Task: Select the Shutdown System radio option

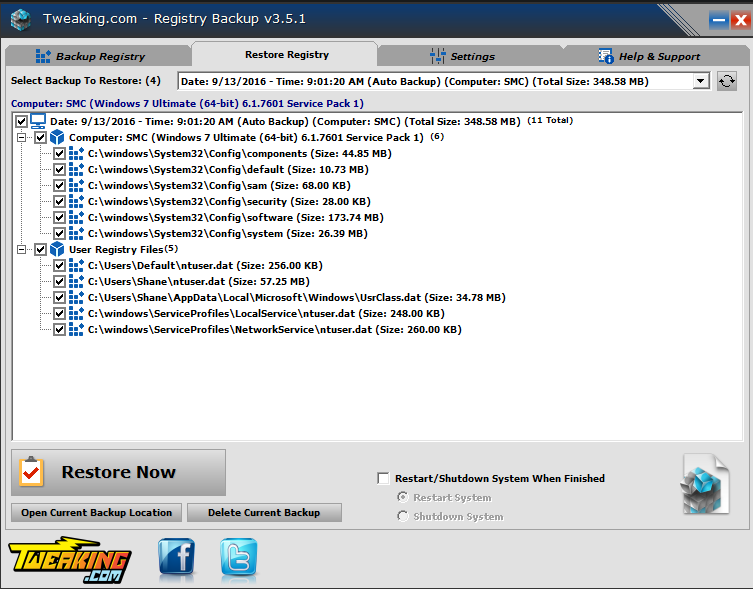Action: [x=403, y=516]
